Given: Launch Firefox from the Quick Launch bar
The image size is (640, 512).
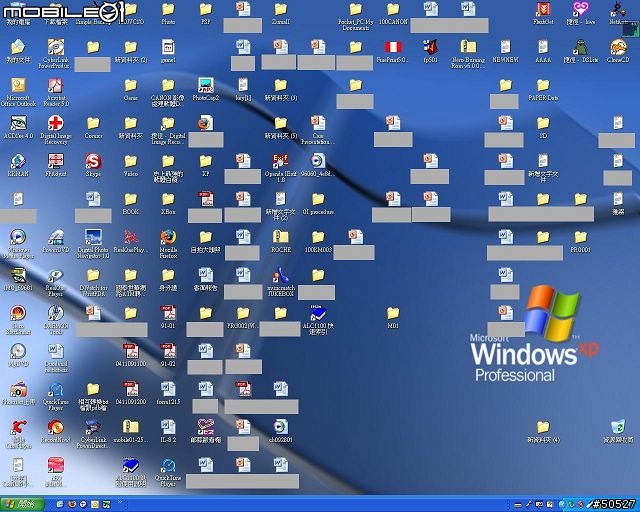Looking at the screenshot, I should (x=71, y=505).
